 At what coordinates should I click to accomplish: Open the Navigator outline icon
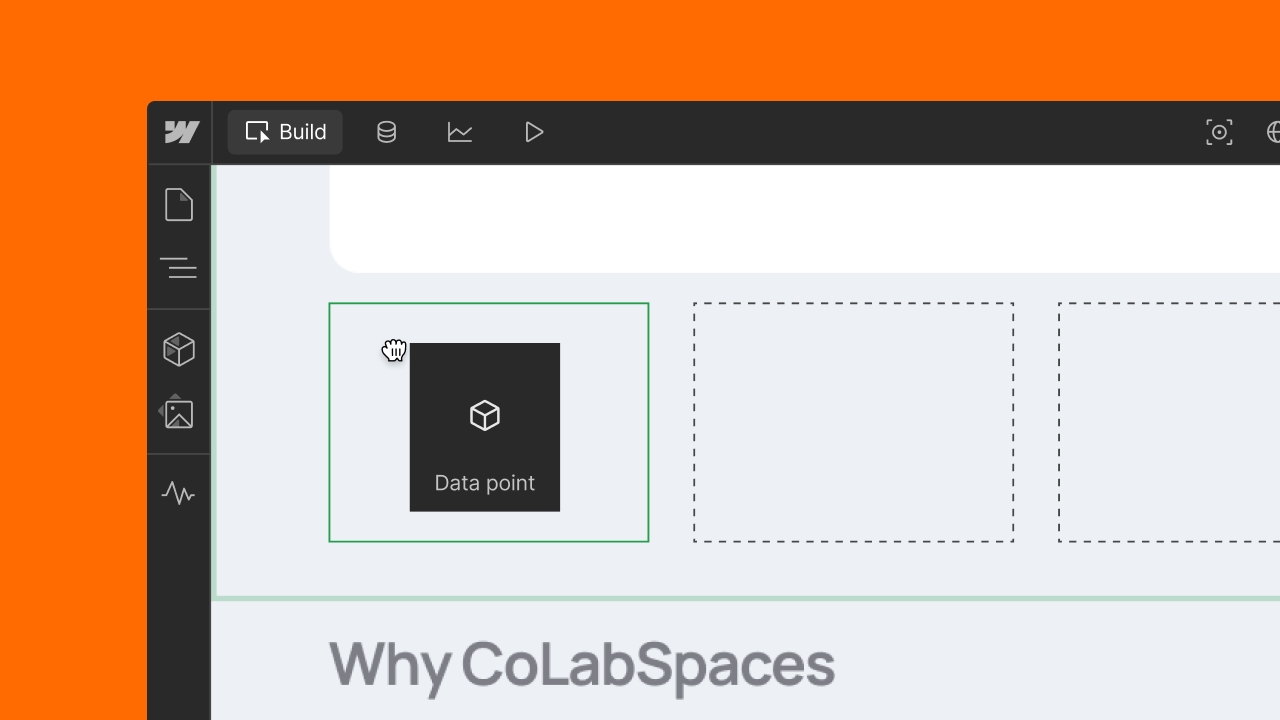pyautogui.click(x=178, y=268)
